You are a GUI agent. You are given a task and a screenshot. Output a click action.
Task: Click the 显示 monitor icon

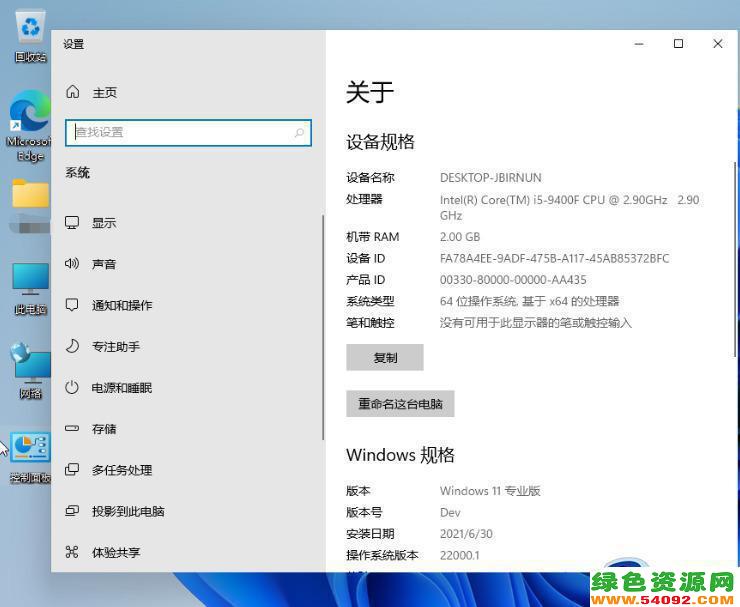(72, 222)
